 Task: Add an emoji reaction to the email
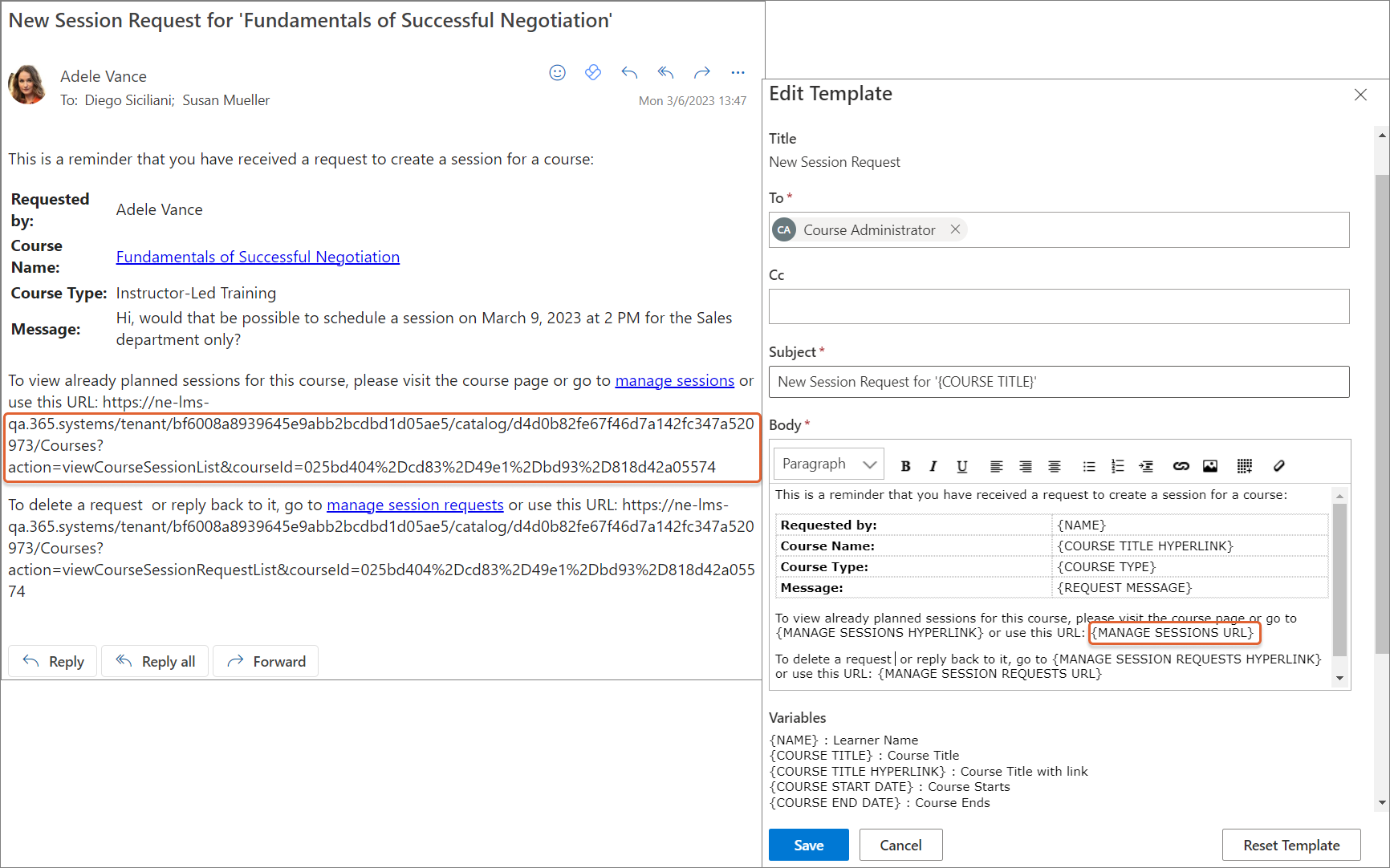557,73
